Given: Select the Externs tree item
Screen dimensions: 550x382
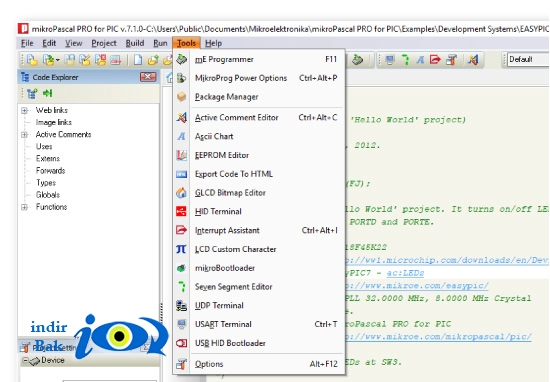Looking at the screenshot, I should click(48, 159).
